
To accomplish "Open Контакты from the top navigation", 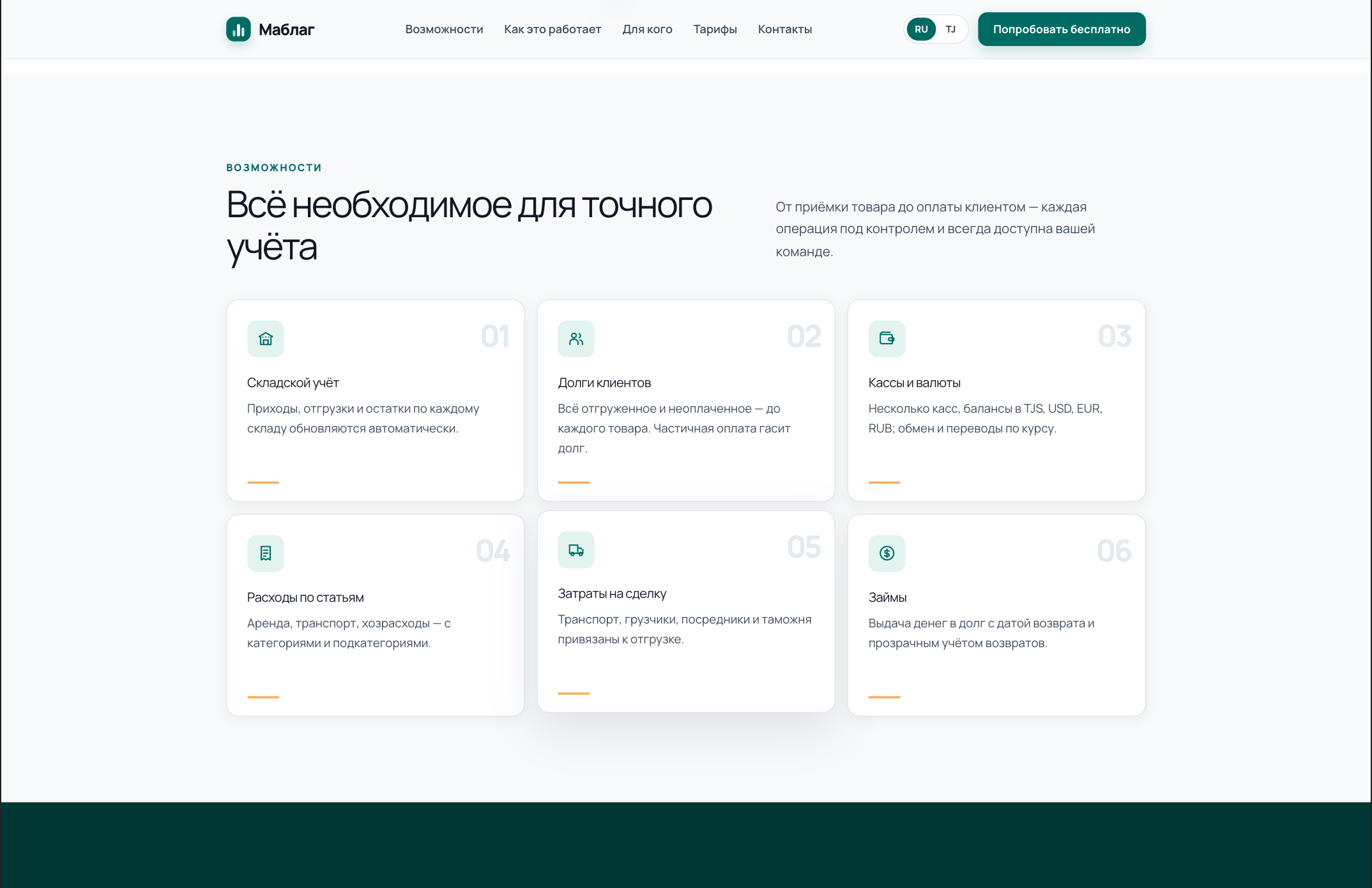I will tap(785, 29).
